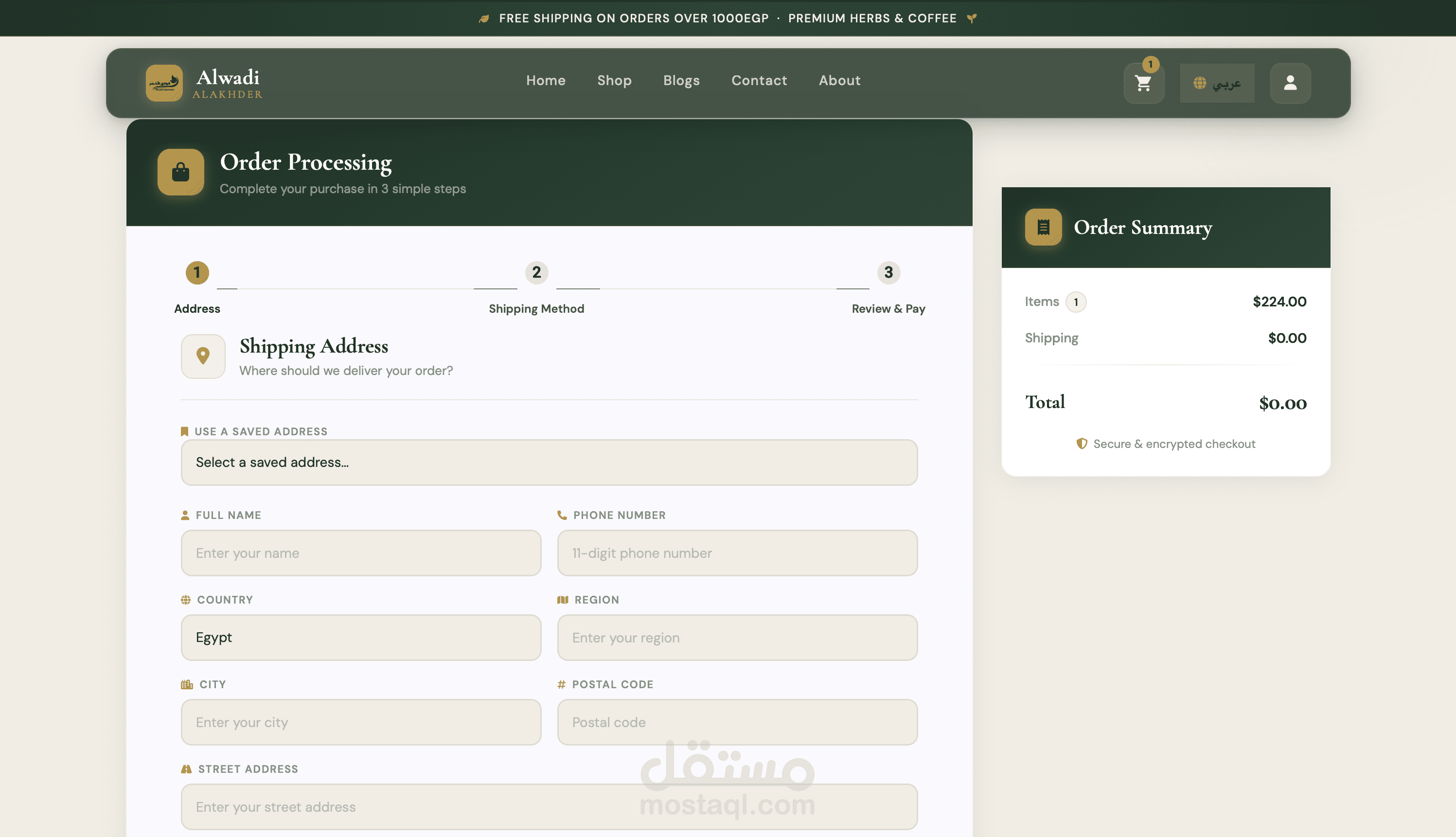The width and height of the screenshot is (1456, 837).
Task: Click the receipt icon in Order Summary
Action: 1043,227
